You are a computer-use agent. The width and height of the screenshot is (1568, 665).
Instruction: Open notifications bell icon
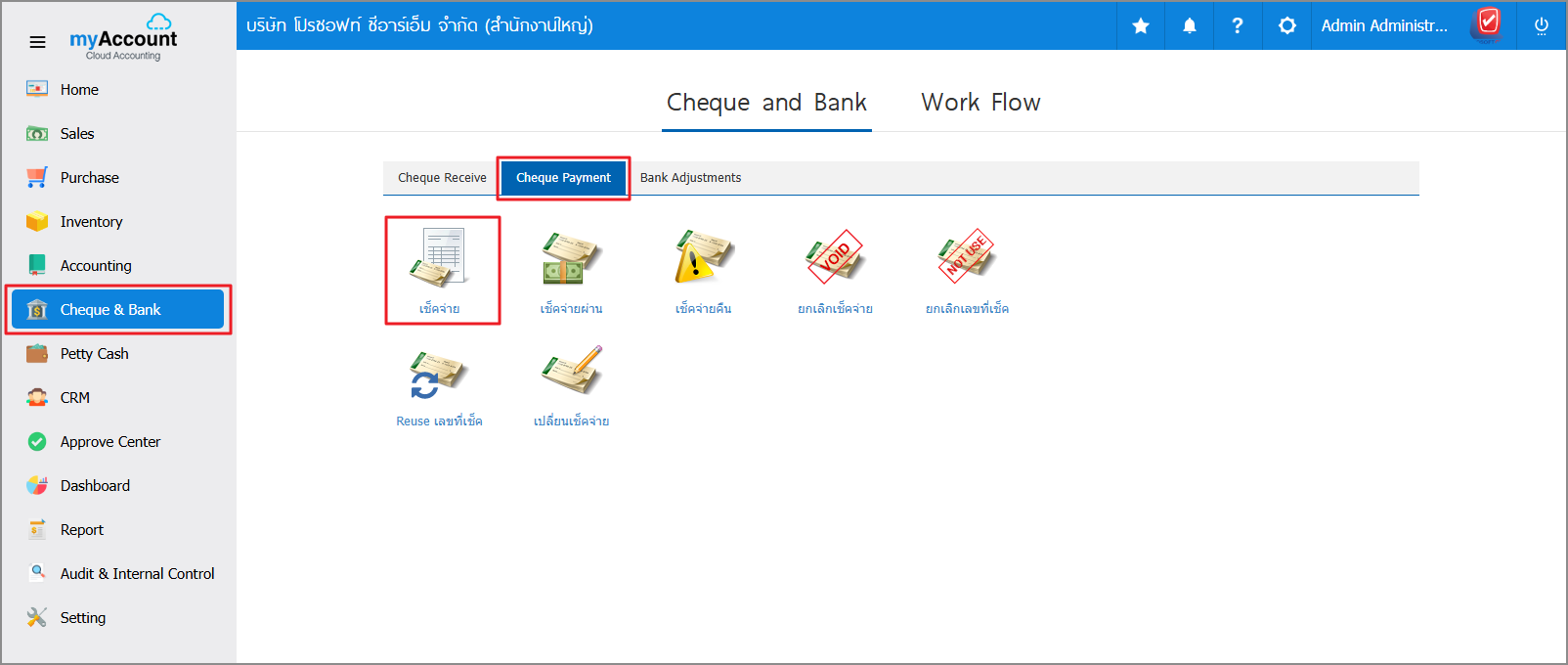[1190, 26]
